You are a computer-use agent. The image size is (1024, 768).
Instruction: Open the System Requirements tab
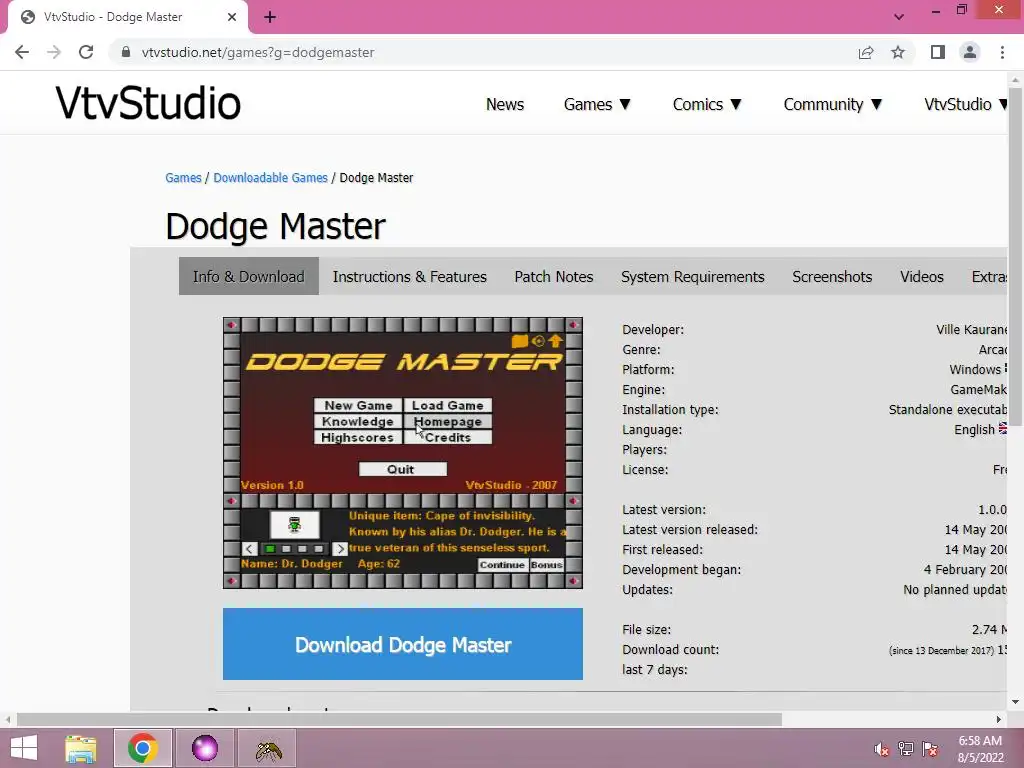(x=692, y=276)
